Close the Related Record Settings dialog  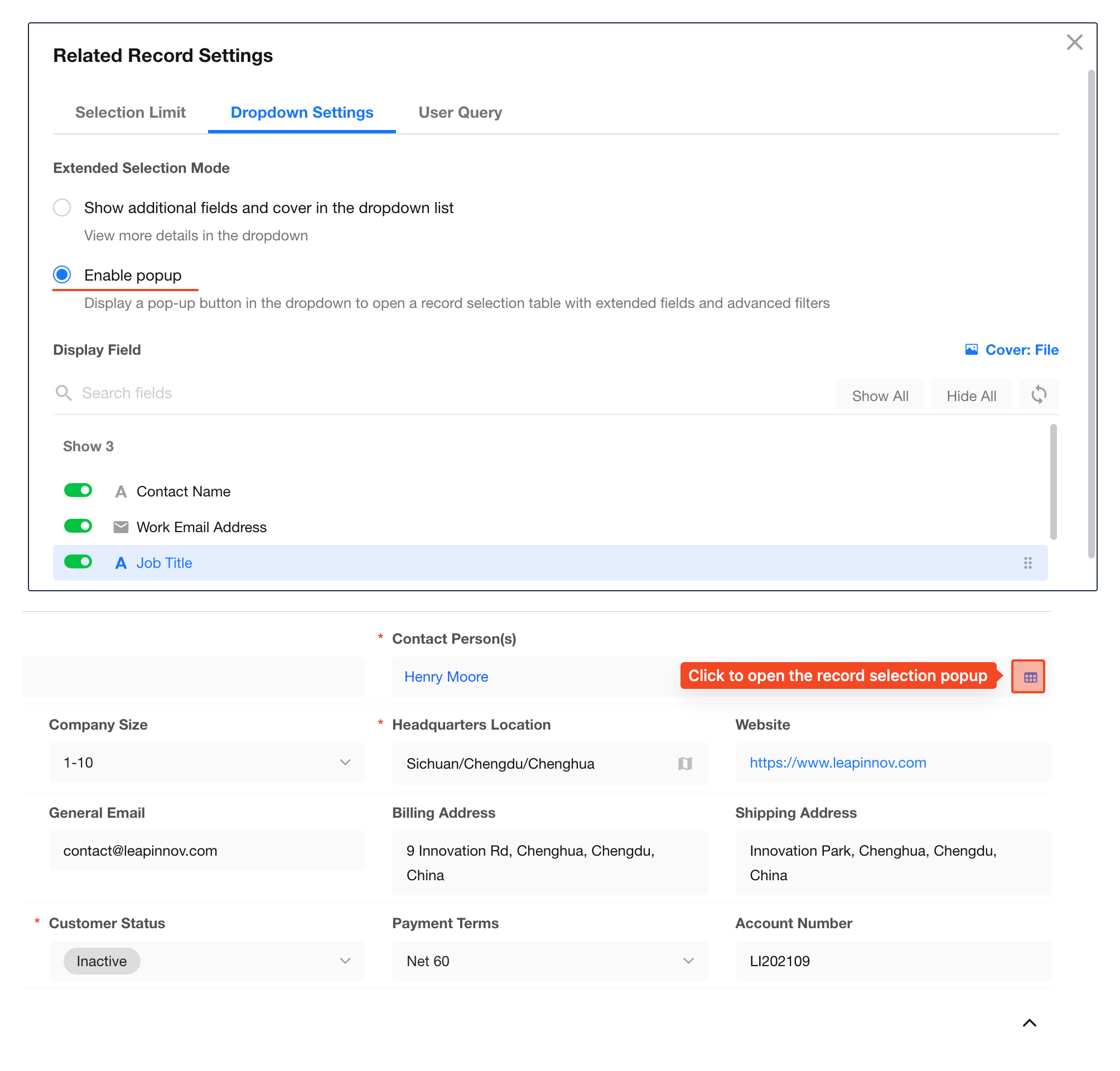[1074, 42]
